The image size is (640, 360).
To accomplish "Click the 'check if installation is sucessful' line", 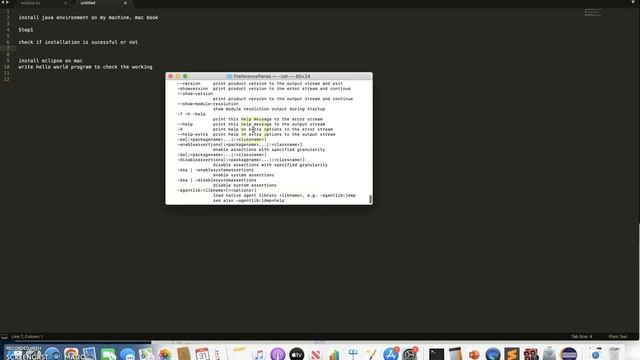I will 78,42.
